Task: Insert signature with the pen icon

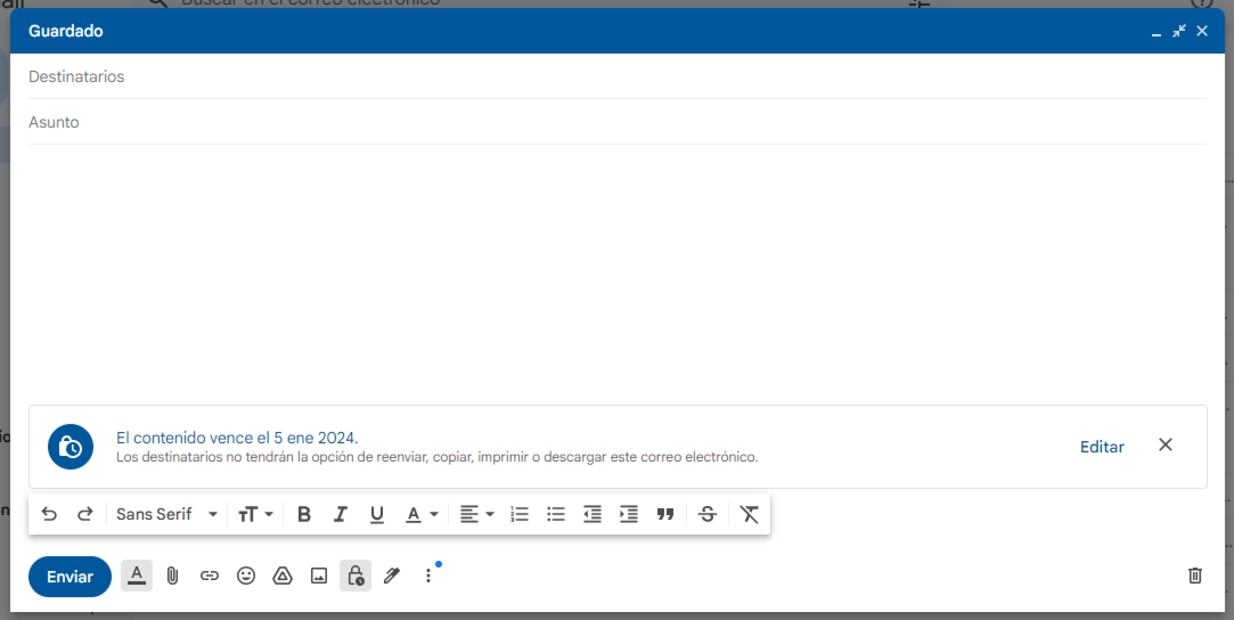Action: (x=392, y=576)
